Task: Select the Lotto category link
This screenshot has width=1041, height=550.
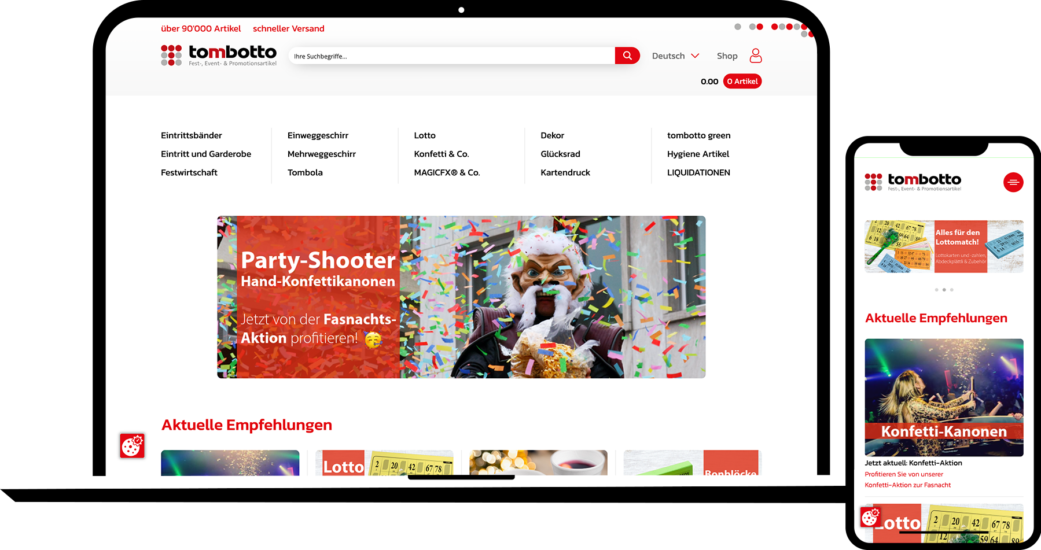Action: pos(425,135)
